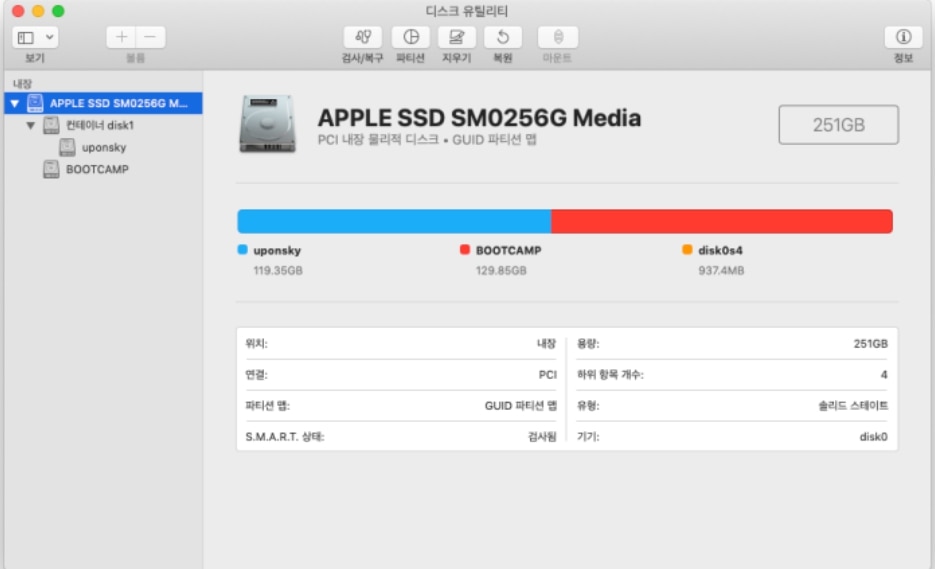935x569 pixels.
Task: Click the PCI GUID subtitle text
Action: (x=427, y=140)
